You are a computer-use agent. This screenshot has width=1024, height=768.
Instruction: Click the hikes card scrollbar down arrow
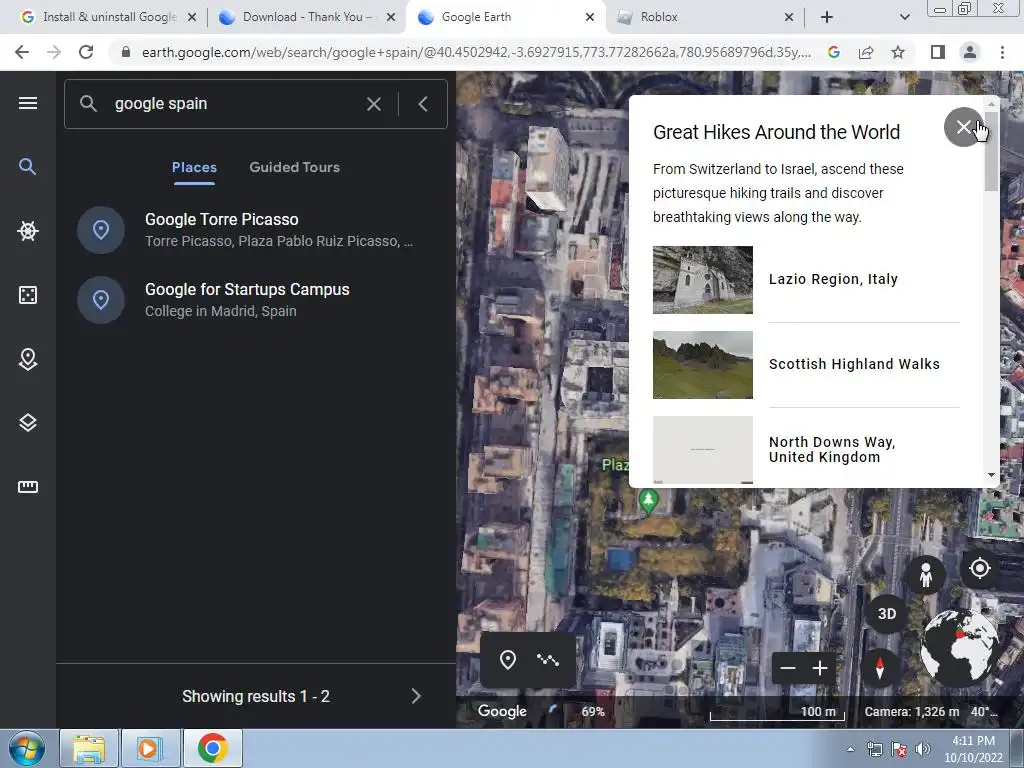coord(992,475)
